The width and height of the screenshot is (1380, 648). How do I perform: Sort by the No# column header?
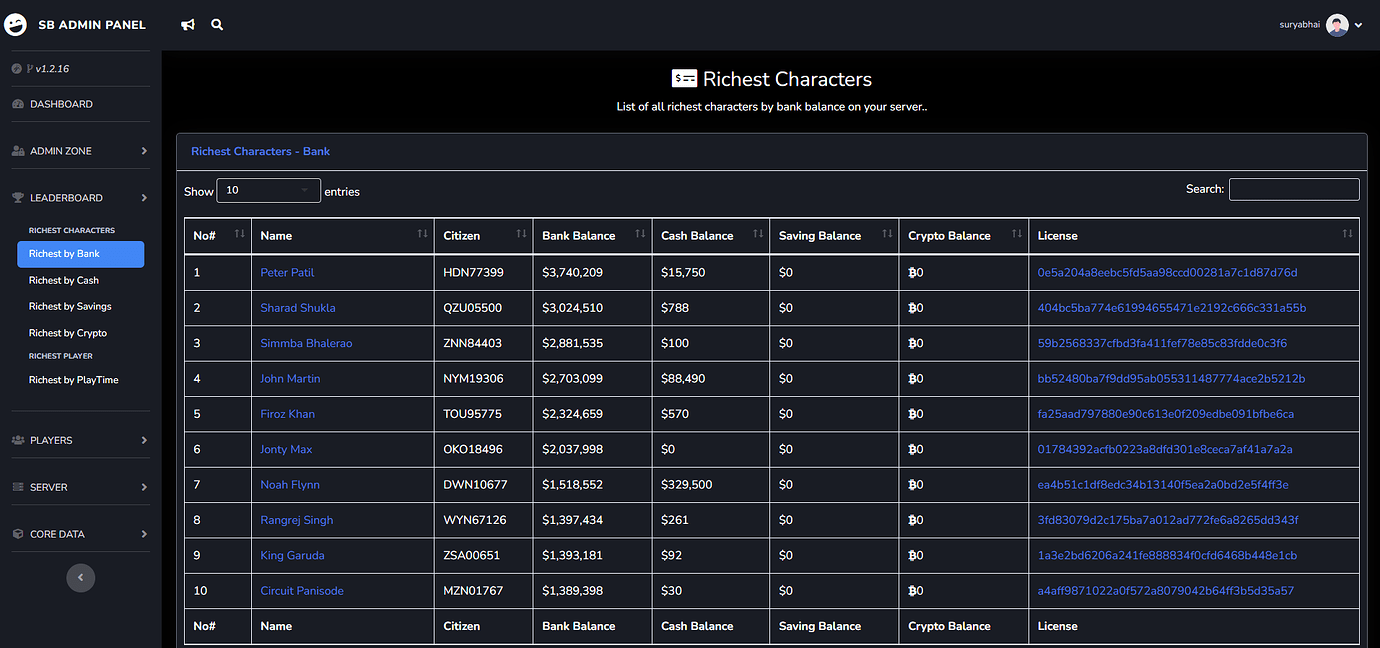[218, 236]
